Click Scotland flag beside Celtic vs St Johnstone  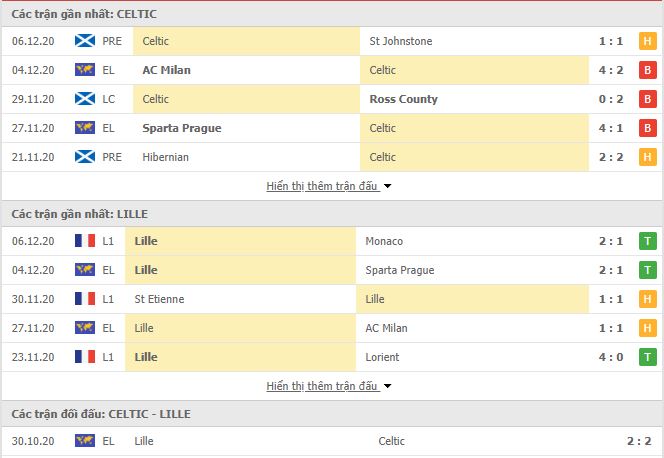pos(85,41)
